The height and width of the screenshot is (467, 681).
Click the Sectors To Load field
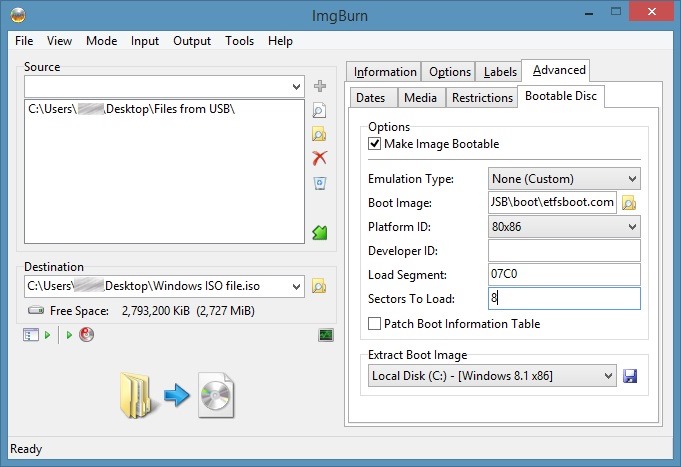(564, 298)
